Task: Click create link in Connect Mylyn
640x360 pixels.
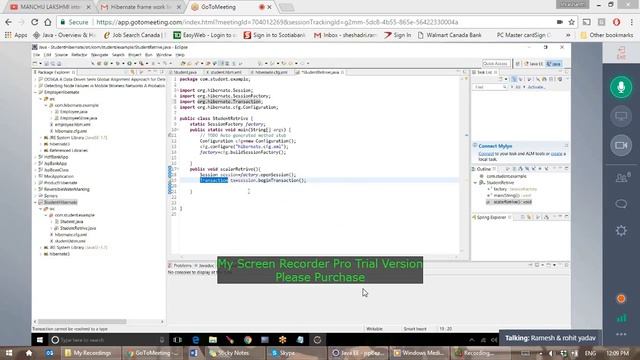Action: pos(556,154)
